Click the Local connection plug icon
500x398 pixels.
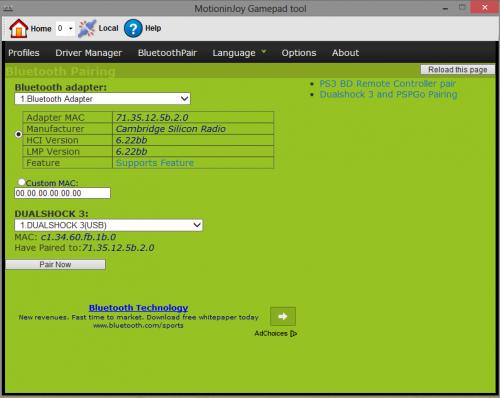point(87,28)
